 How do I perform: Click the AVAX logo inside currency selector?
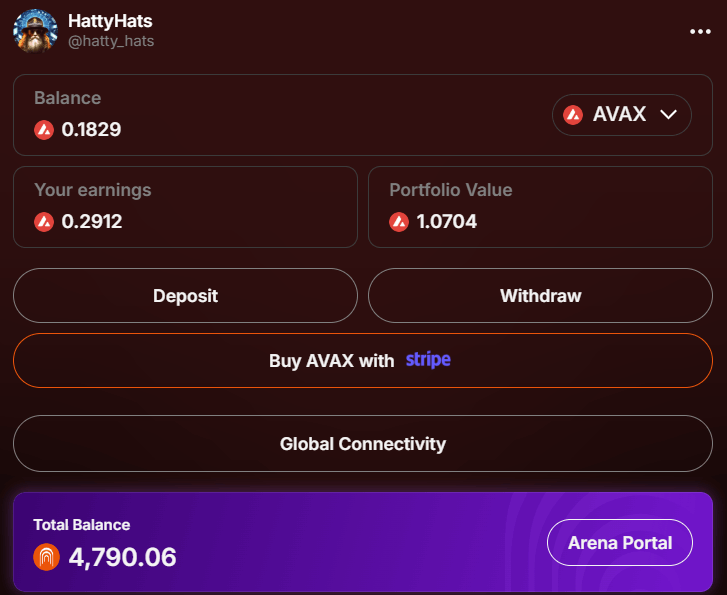coord(573,115)
